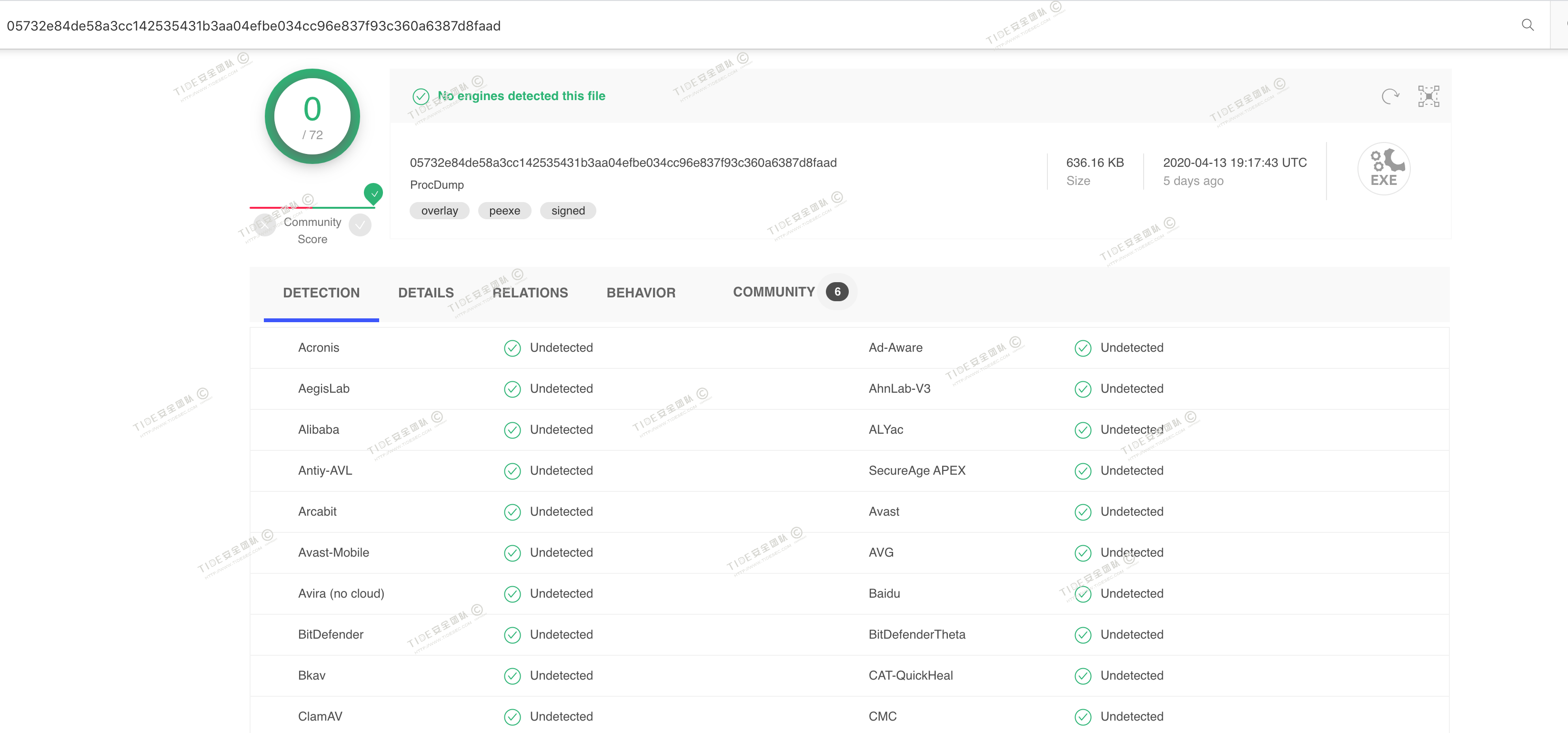Click the community score red-green bar
This screenshot has width=1568, height=733.
tap(312, 208)
